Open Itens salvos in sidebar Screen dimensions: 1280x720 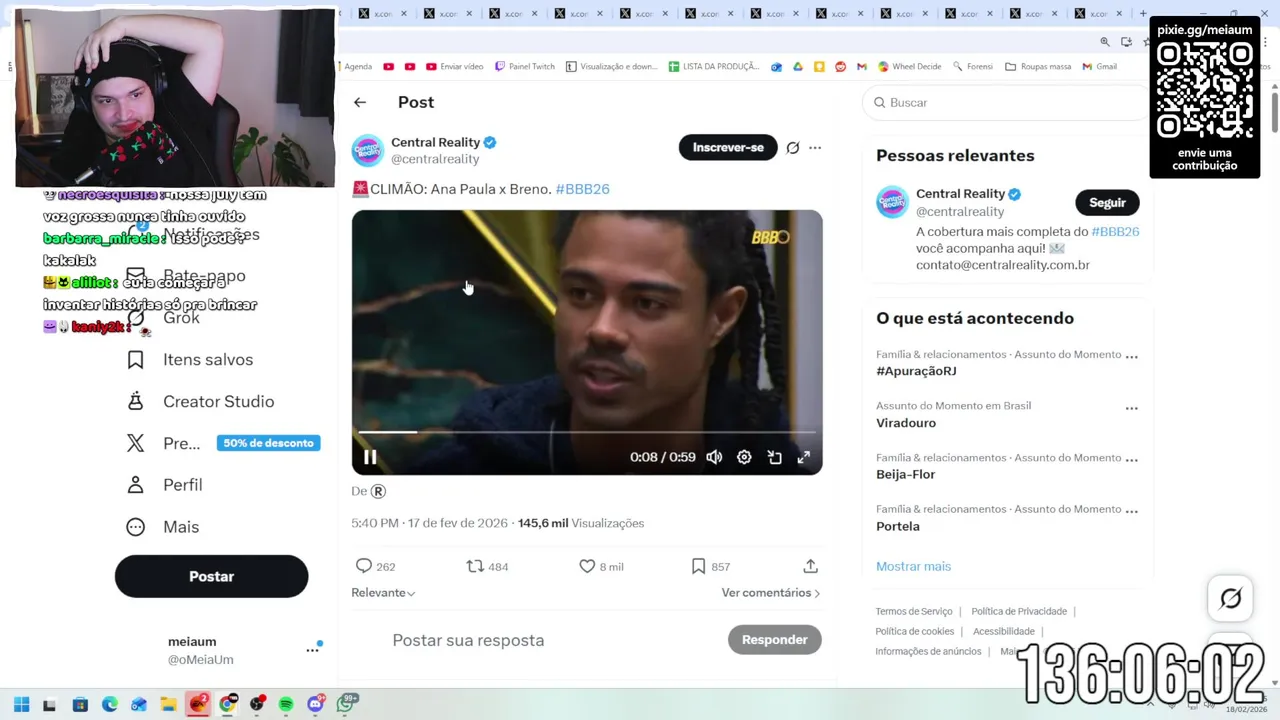(190, 360)
